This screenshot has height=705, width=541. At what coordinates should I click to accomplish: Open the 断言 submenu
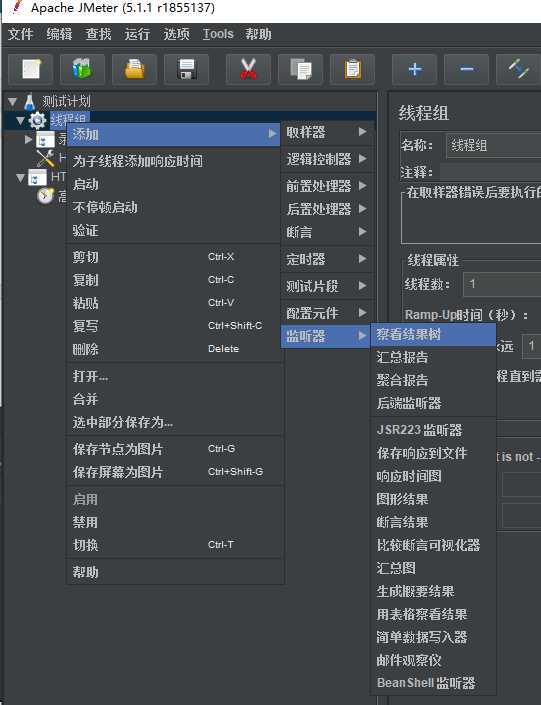point(326,232)
